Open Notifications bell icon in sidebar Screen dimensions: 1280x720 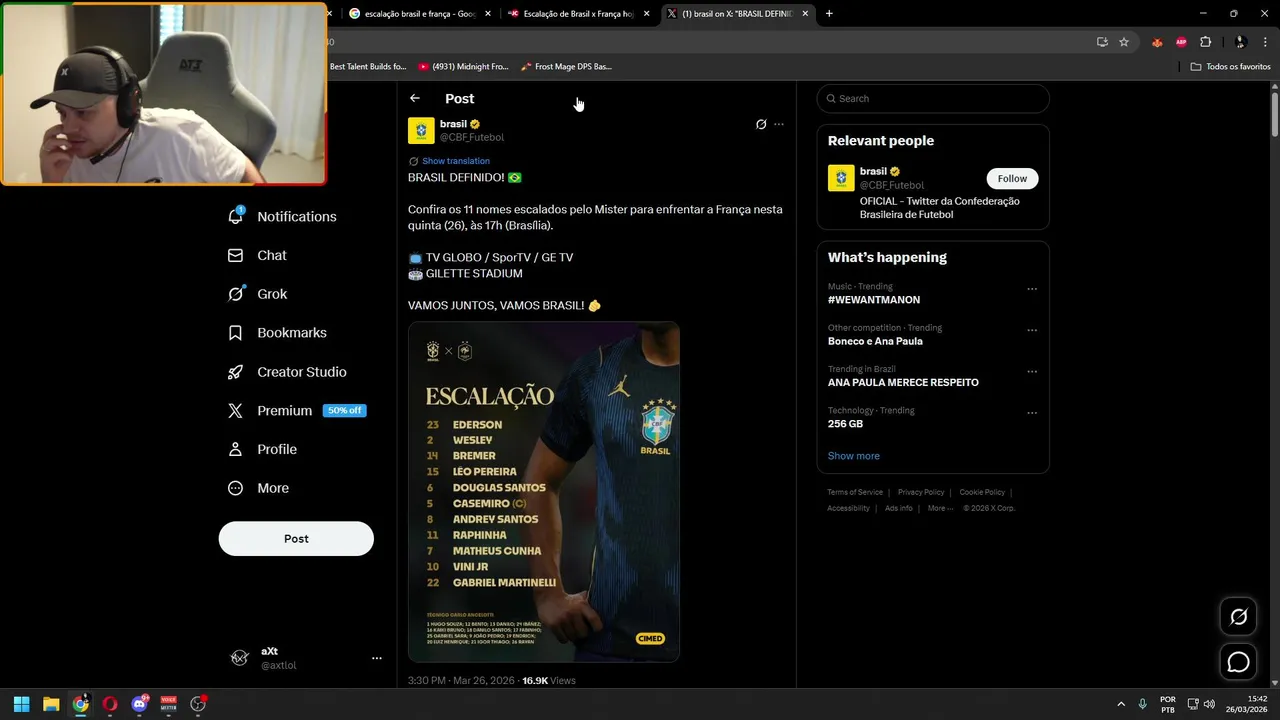point(236,216)
